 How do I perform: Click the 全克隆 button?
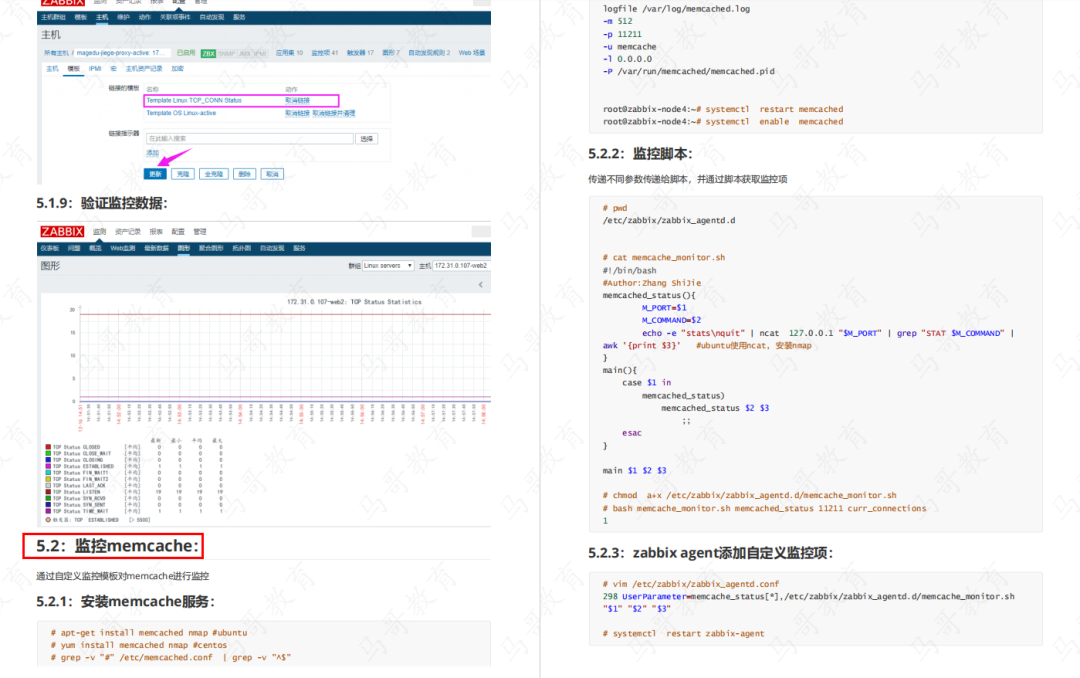[214, 174]
